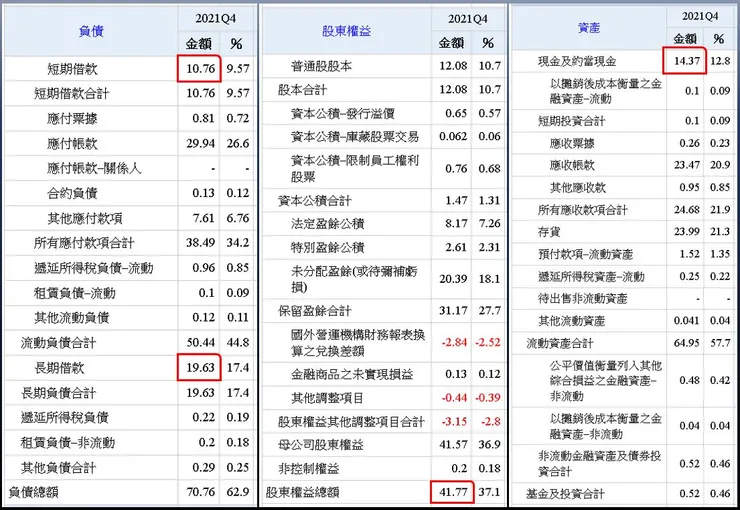Select 母公司股東權益 amount 41.57
This screenshot has width=740, height=510.
pos(453,445)
